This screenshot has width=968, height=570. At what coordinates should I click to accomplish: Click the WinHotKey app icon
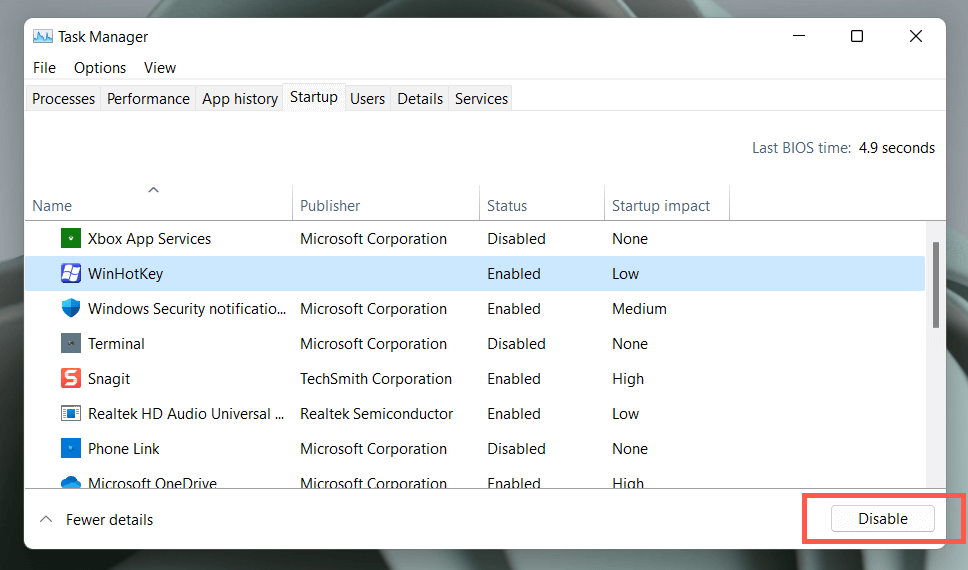point(70,274)
